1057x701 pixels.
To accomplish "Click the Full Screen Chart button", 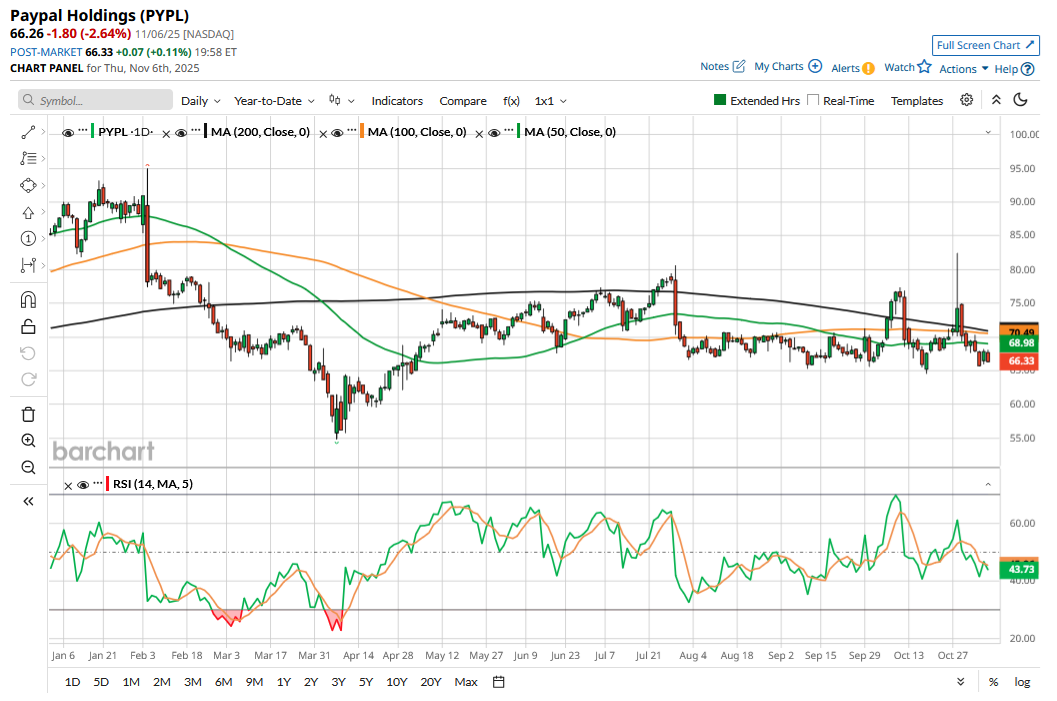I will pyautogui.click(x=985, y=45).
